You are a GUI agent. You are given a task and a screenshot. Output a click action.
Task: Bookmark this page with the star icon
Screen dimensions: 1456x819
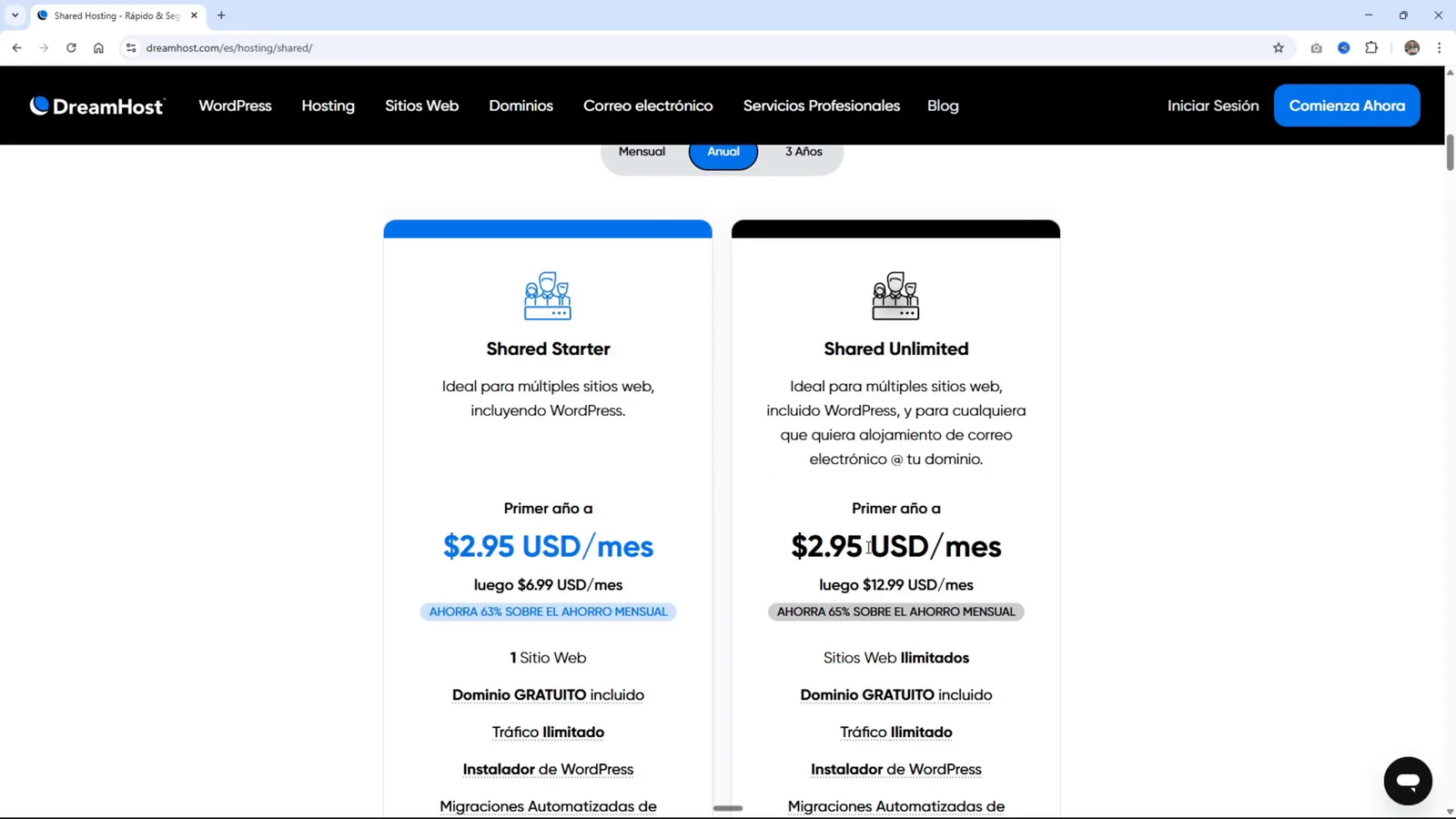point(1279,47)
